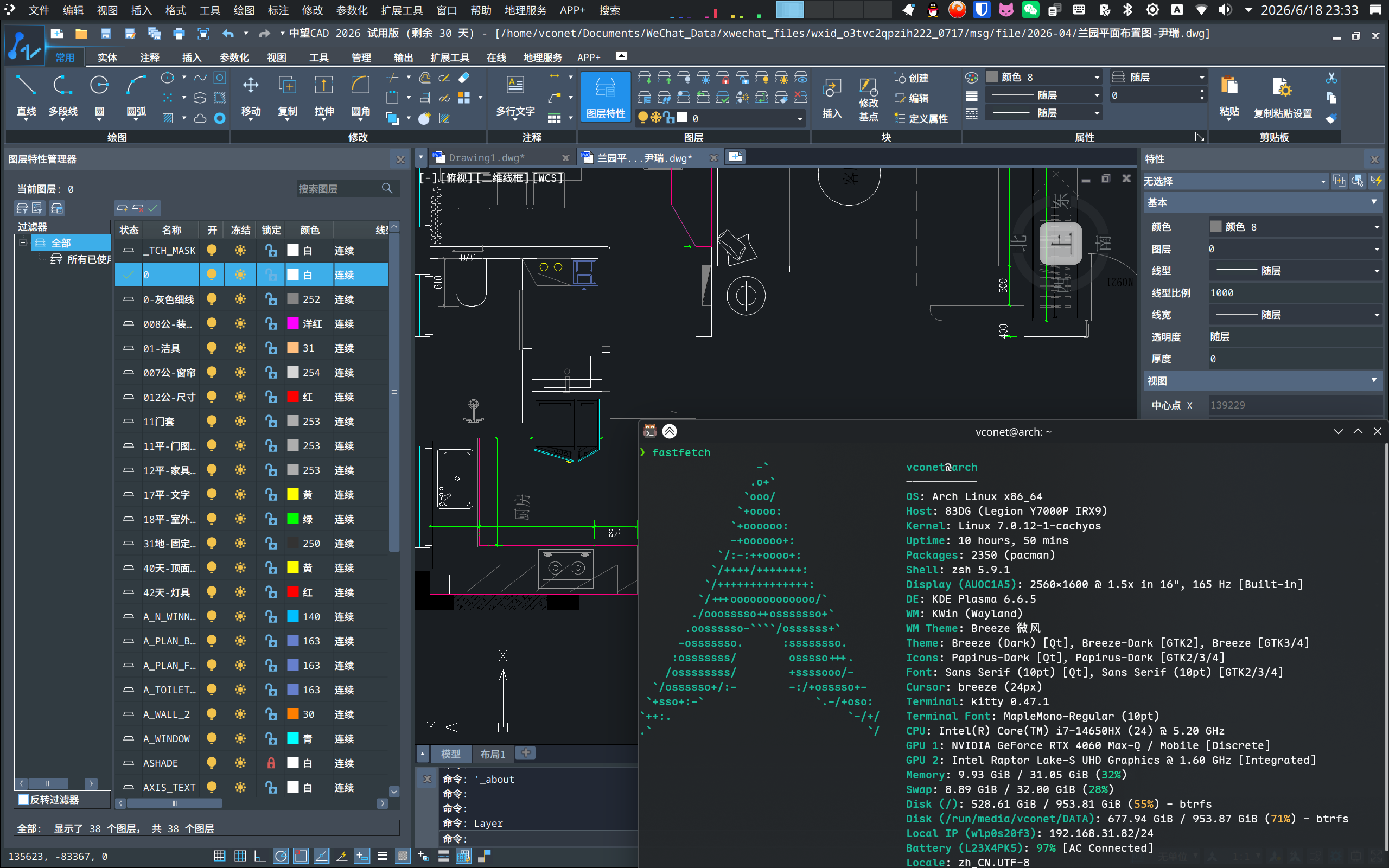This screenshot has height=868, width=1389.
Task: Collapse the 基本 section in properties panel
Action: coord(1373,202)
